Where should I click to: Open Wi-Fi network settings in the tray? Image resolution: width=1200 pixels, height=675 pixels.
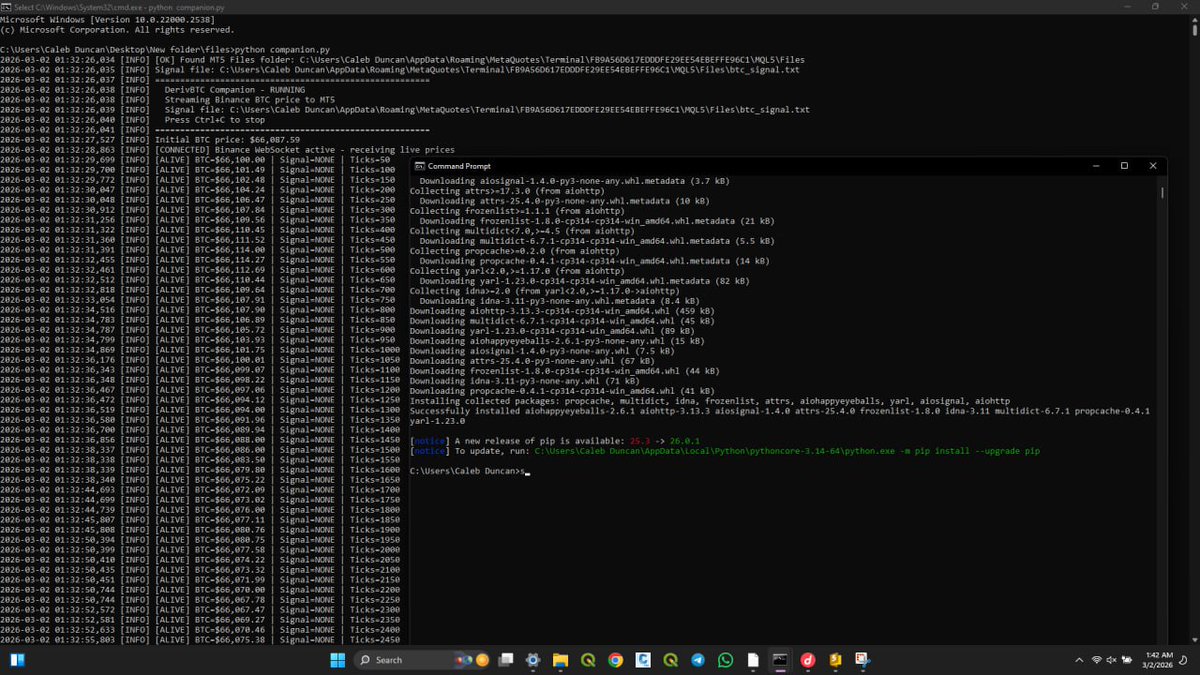click(1097, 660)
